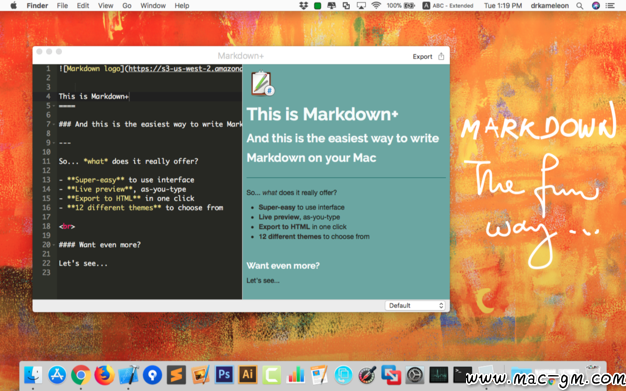This screenshot has height=391, width=626.
Task: Click the Markdown clipboard logo in preview
Action: click(x=262, y=83)
